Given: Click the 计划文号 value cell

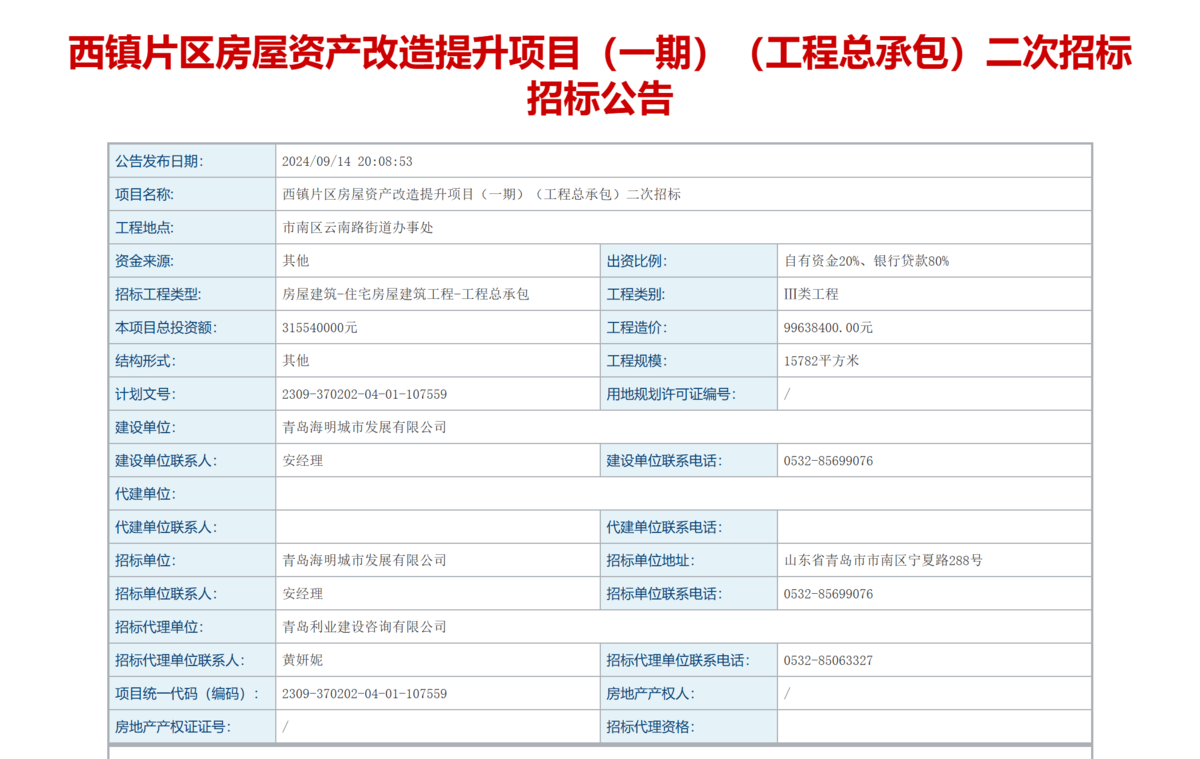Looking at the screenshot, I should (x=364, y=394).
